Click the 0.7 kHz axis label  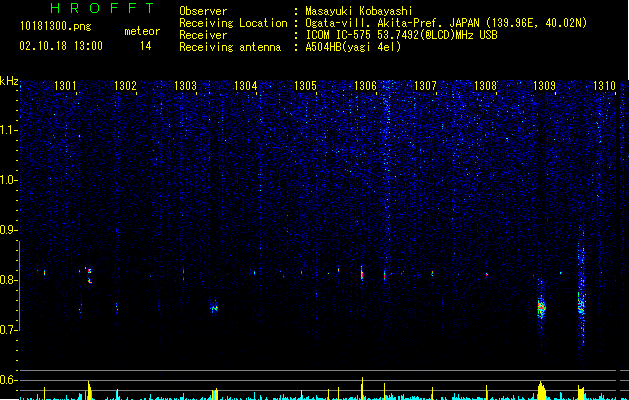point(9,330)
